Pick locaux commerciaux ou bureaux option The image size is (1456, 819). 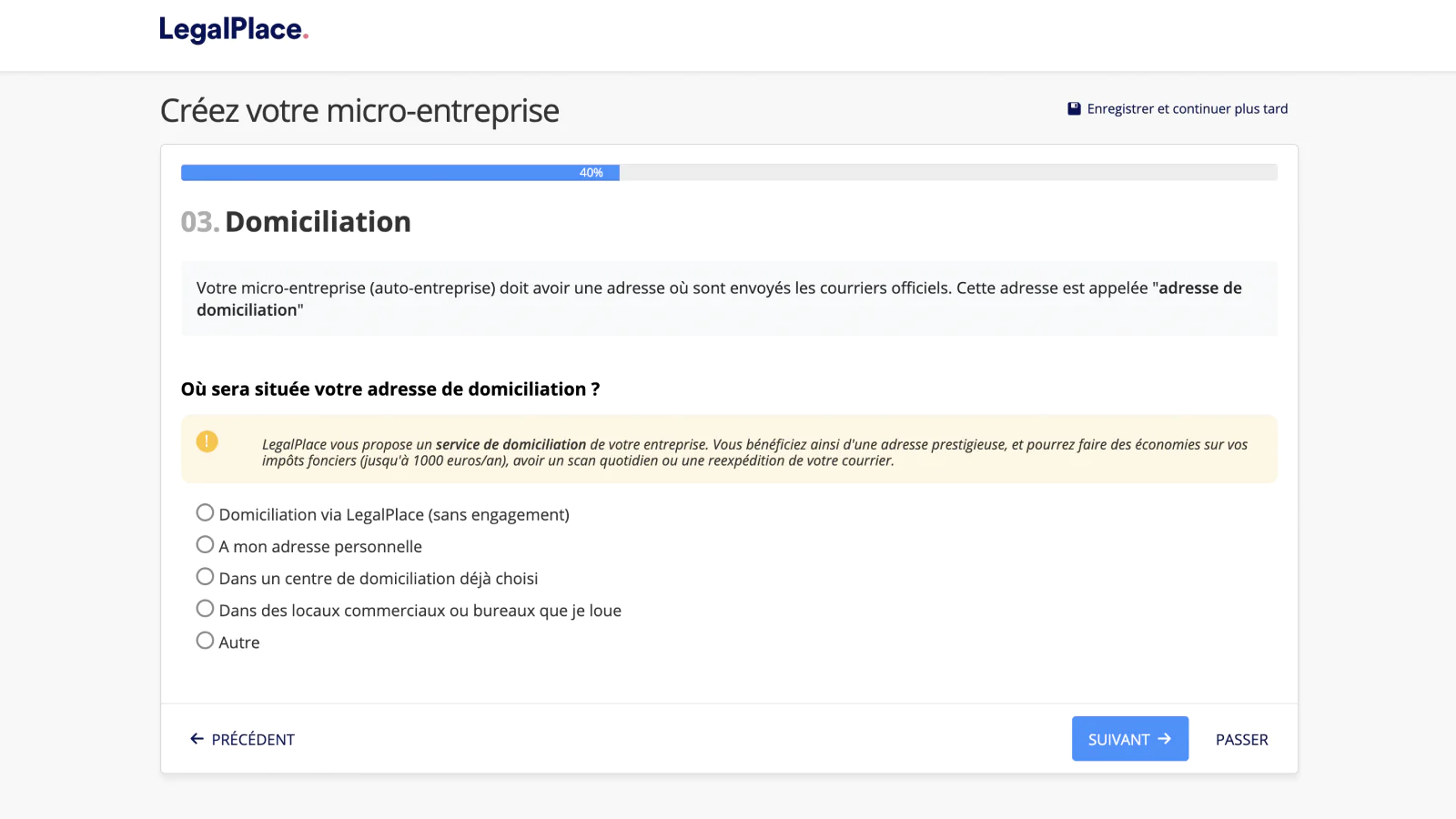click(x=206, y=609)
